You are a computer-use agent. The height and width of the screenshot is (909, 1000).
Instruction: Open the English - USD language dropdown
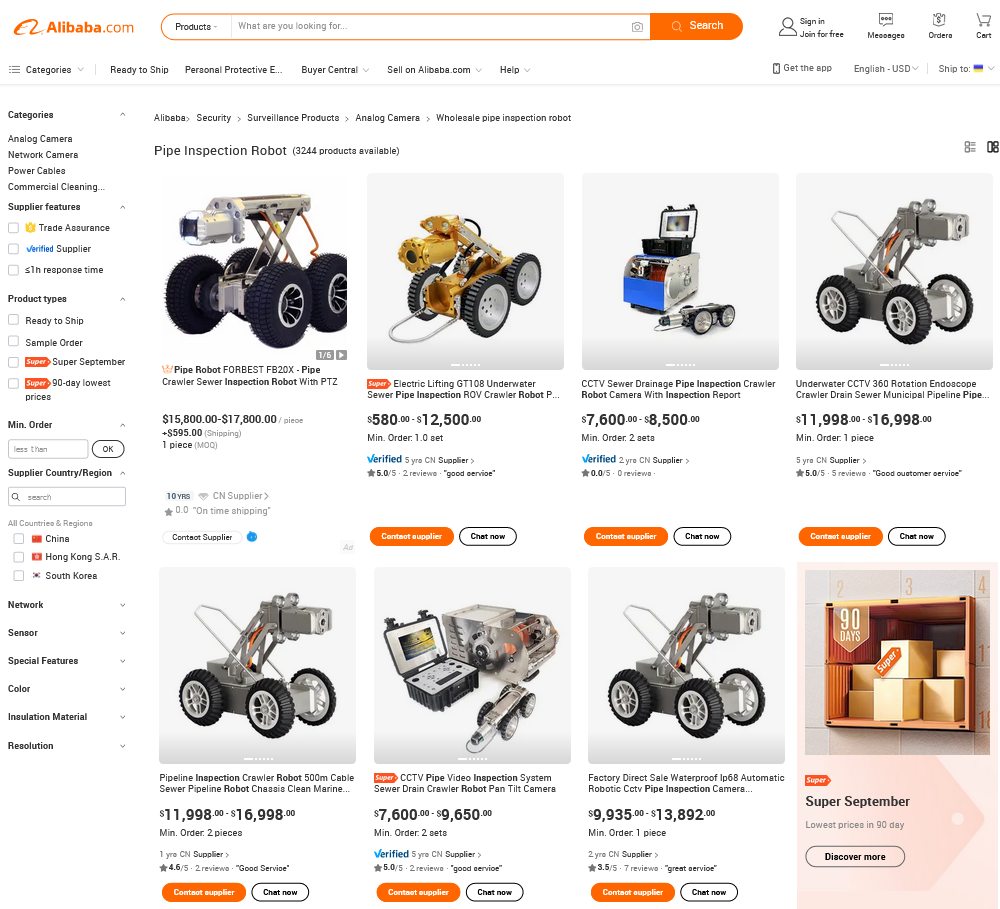pos(886,68)
